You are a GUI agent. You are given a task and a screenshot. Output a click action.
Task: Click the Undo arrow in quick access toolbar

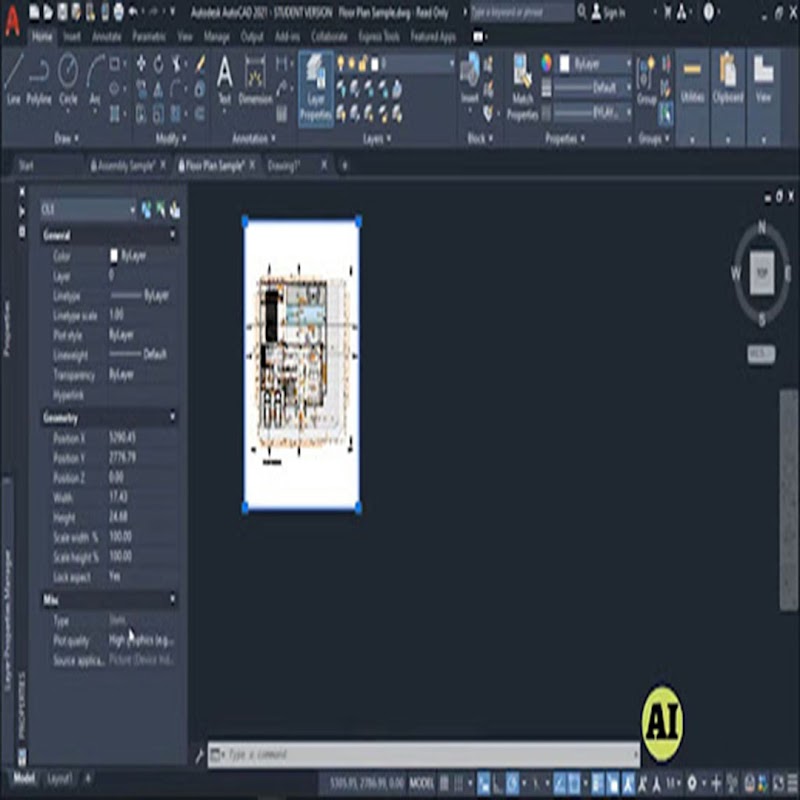(133, 12)
